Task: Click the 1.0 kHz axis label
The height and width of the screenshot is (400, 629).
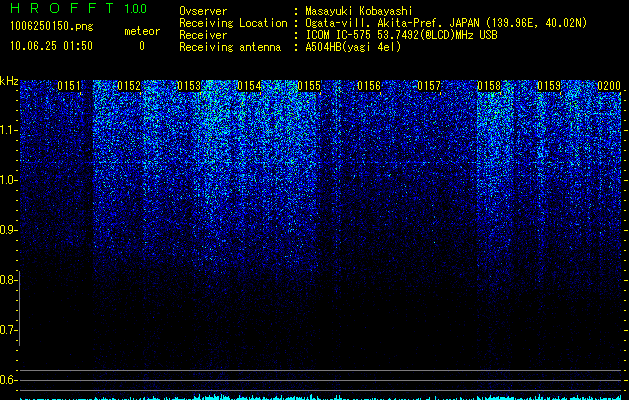Action: click(x=8, y=180)
